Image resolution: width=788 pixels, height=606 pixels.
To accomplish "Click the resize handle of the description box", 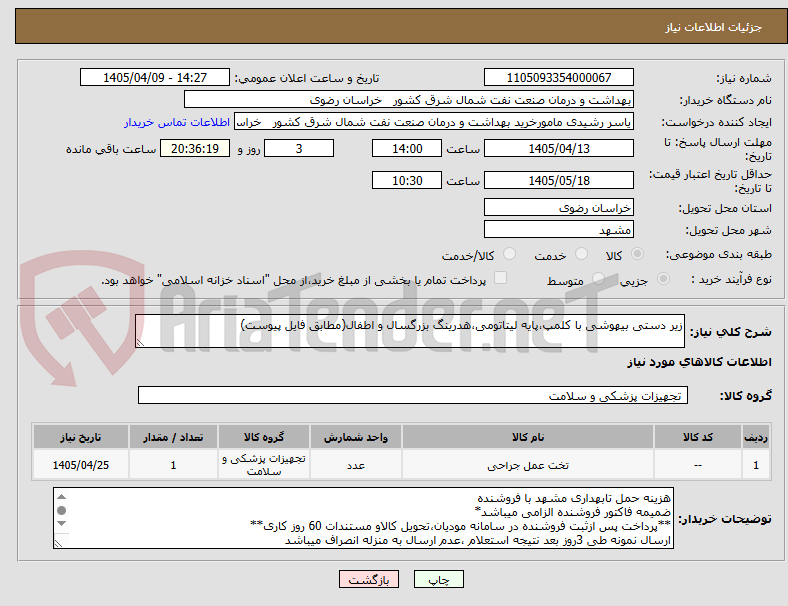I will 140,343.
